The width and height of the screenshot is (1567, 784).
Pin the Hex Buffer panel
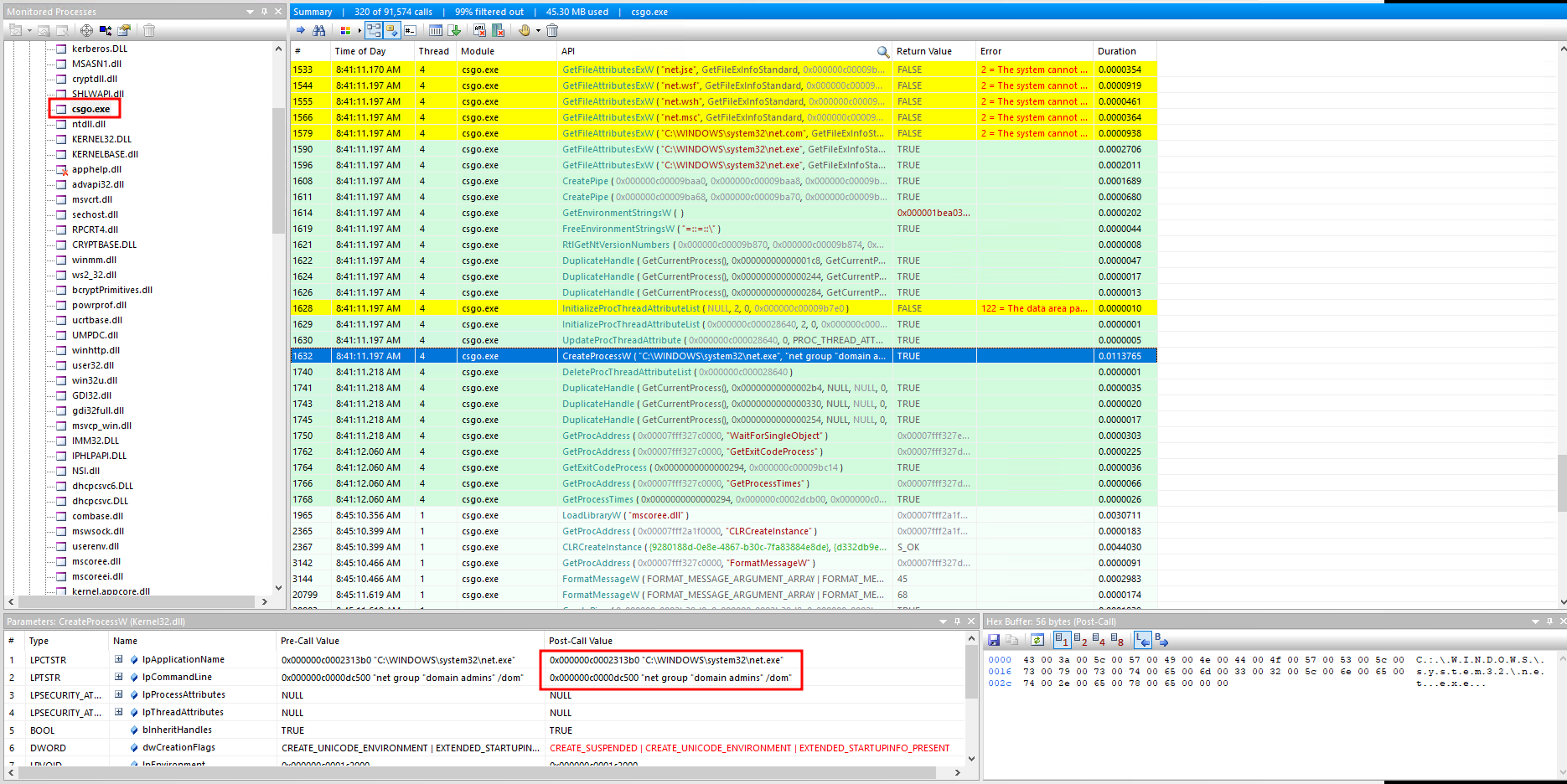click(x=1549, y=622)
